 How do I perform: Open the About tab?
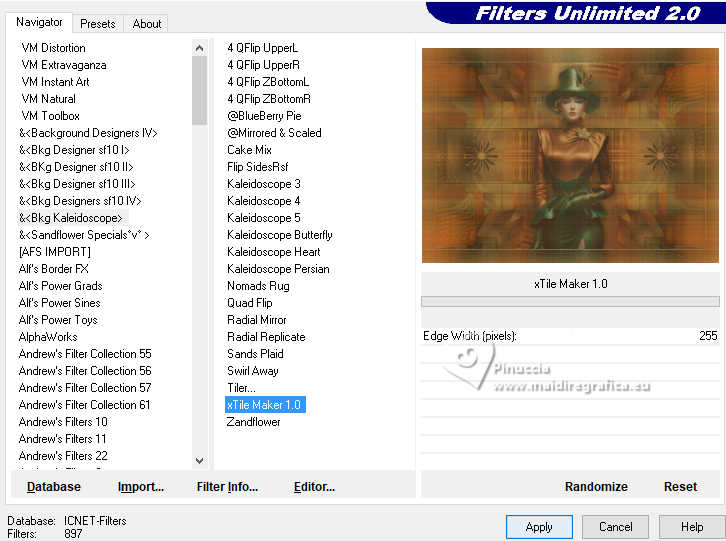click(147, 24)
